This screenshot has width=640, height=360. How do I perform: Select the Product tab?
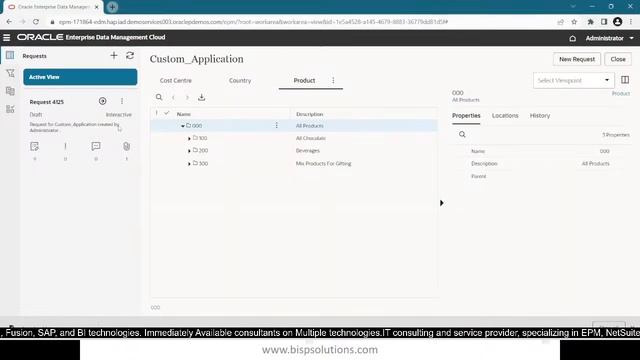click(x=304, y=80)
